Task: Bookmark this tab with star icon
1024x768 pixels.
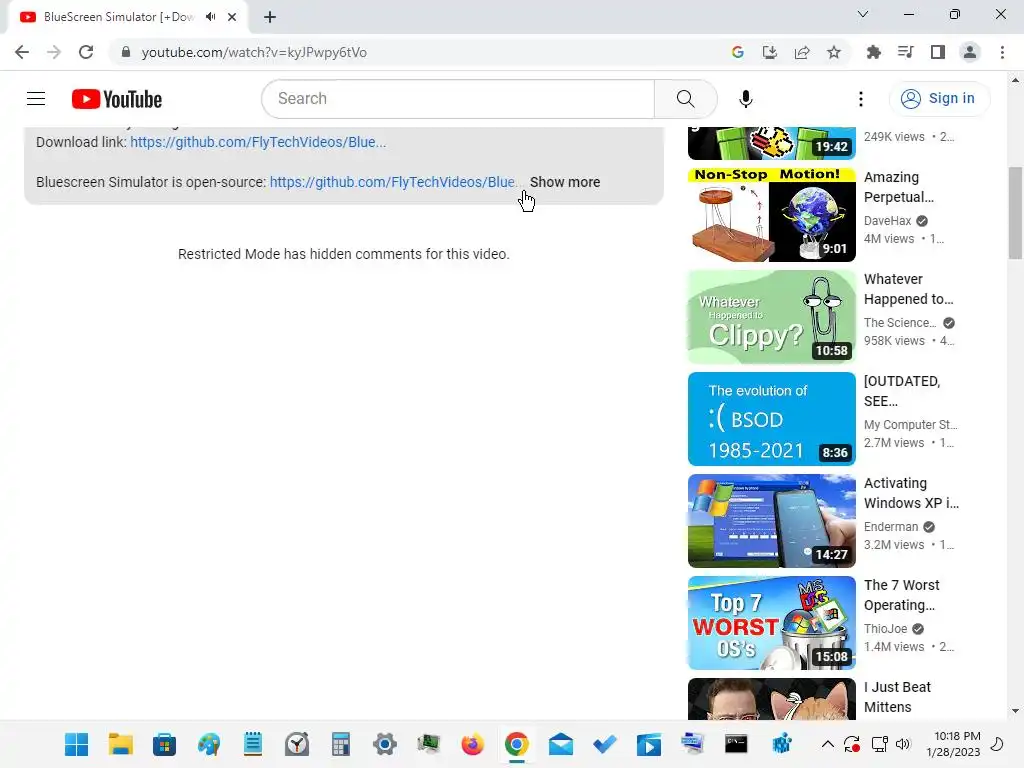Action: click(834, 52)
